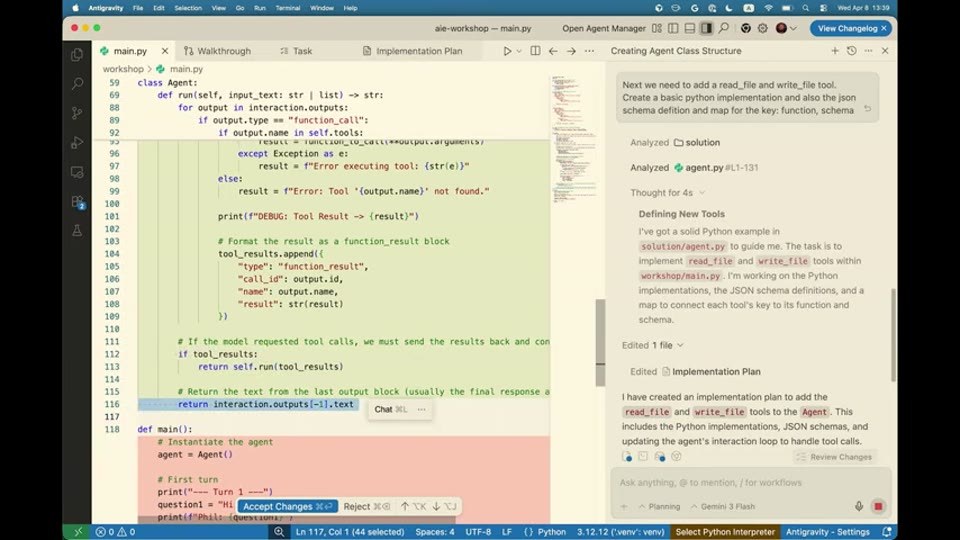Go to next change arrow in editor toolbar
This screenshot has height=540, width=960.
[571, 51]
